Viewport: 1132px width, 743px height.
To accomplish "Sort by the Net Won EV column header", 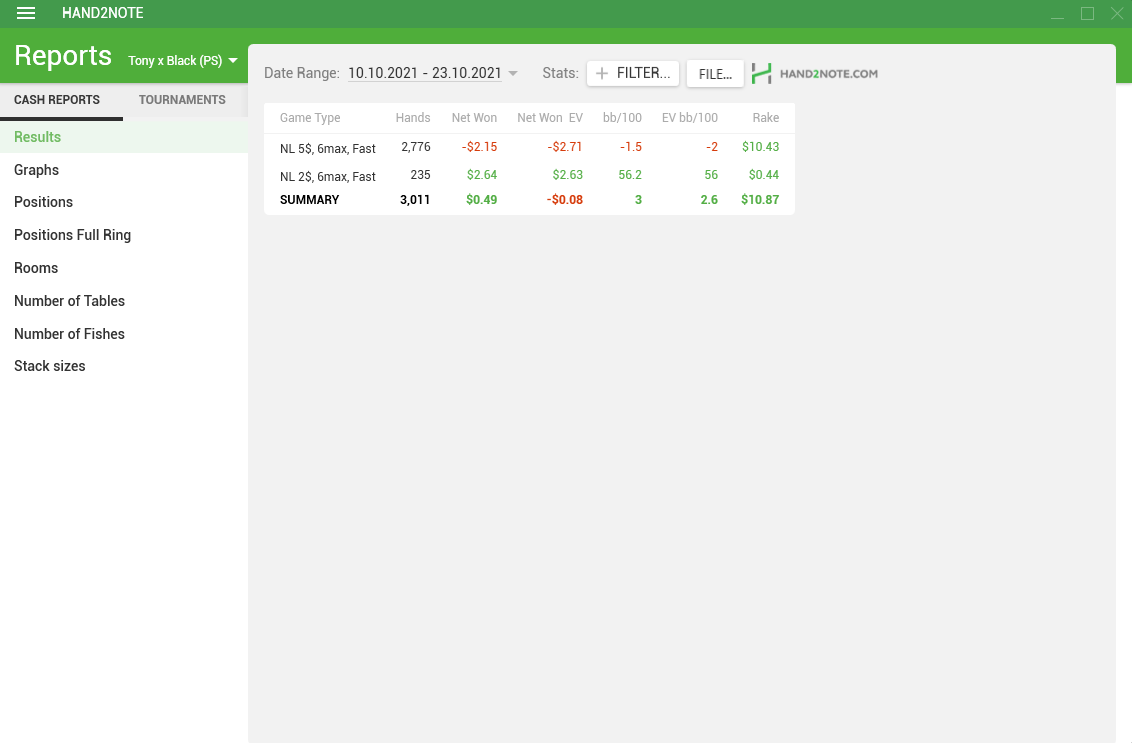I will pos(550,118).
